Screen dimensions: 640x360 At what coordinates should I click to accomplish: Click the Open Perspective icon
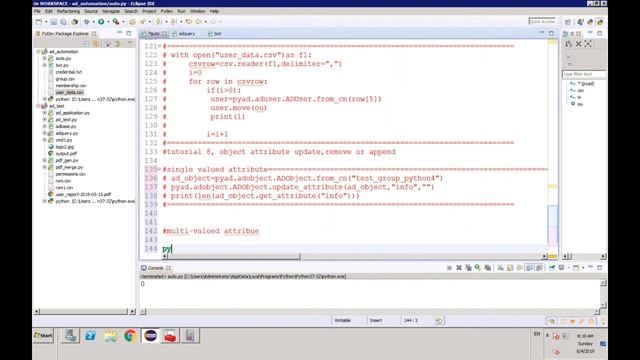tap(568, 22)
